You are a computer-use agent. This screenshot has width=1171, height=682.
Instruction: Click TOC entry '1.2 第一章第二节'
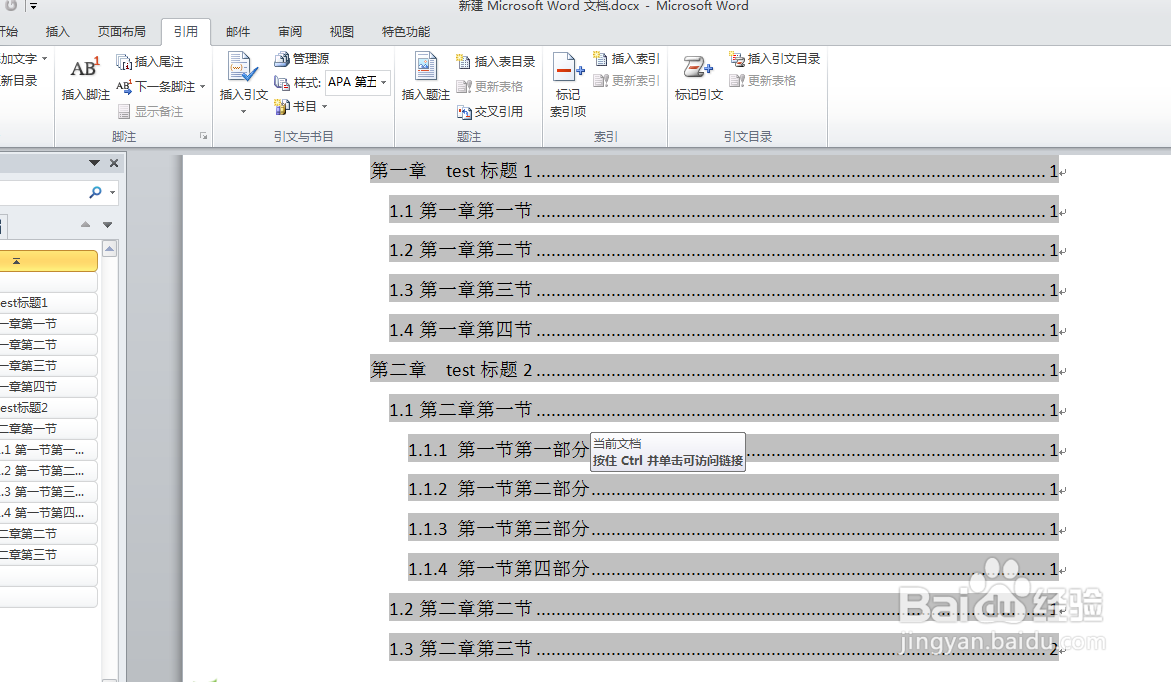724,249
